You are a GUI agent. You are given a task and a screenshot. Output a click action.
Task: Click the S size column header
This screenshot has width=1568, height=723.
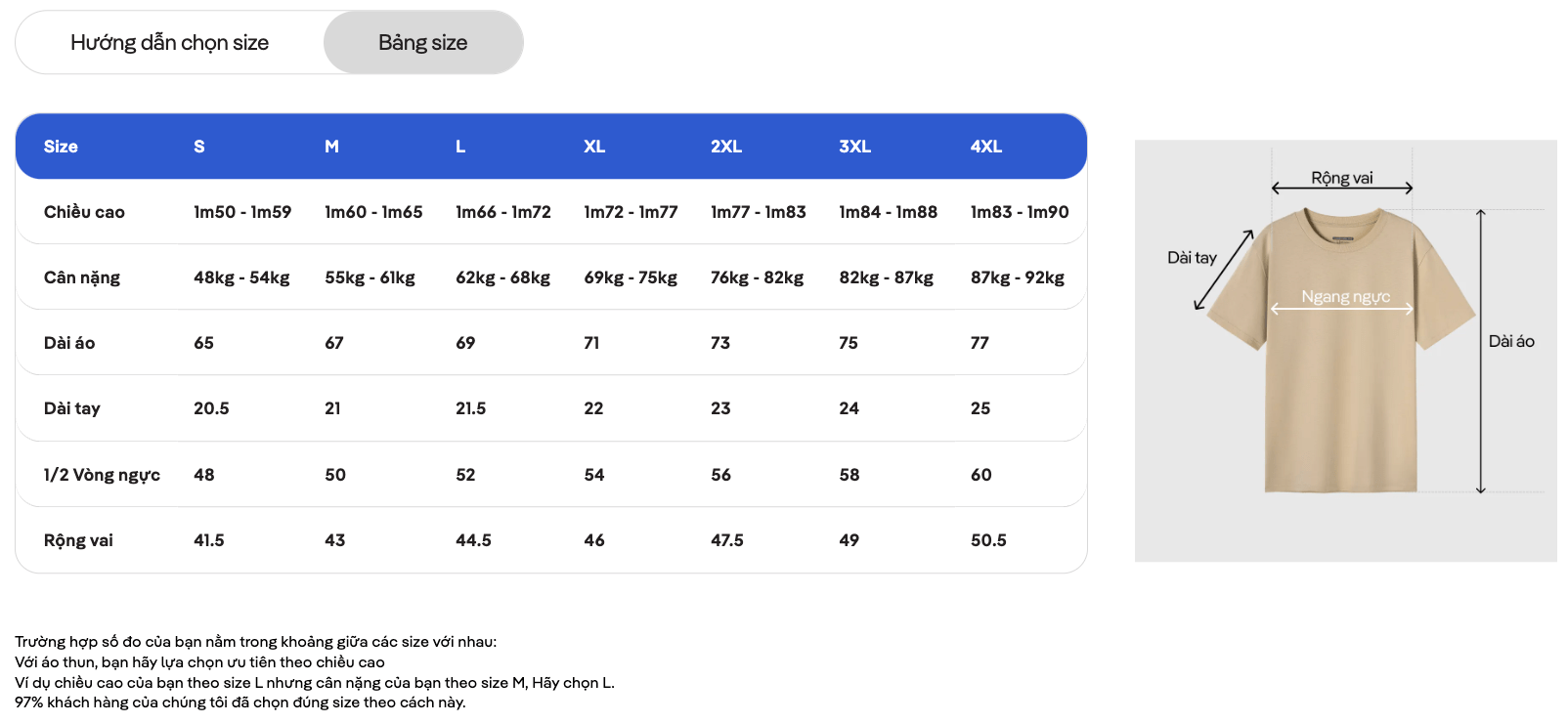199,147
